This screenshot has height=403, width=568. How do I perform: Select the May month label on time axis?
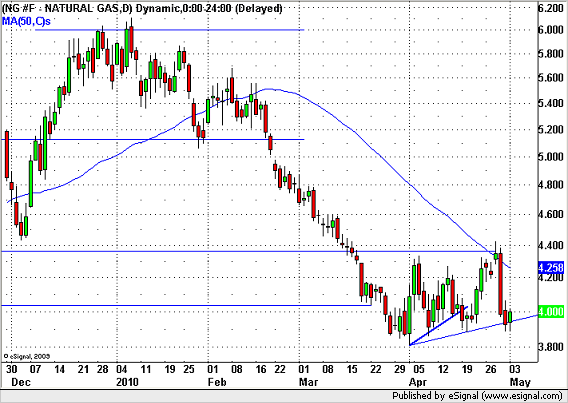point(520,382)
